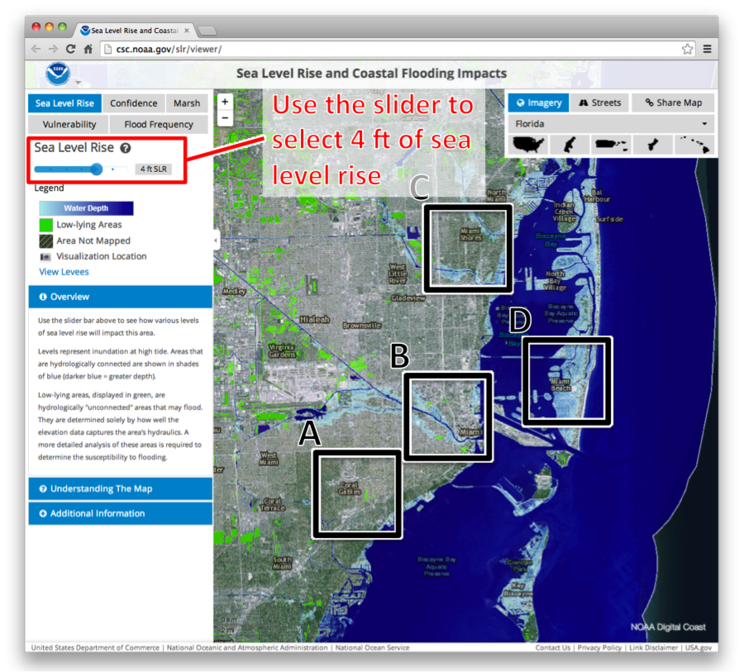This screenshot has width=744, height=672.
Task: Expand the Understanding The Map section
Action: [x=120, y=489]
